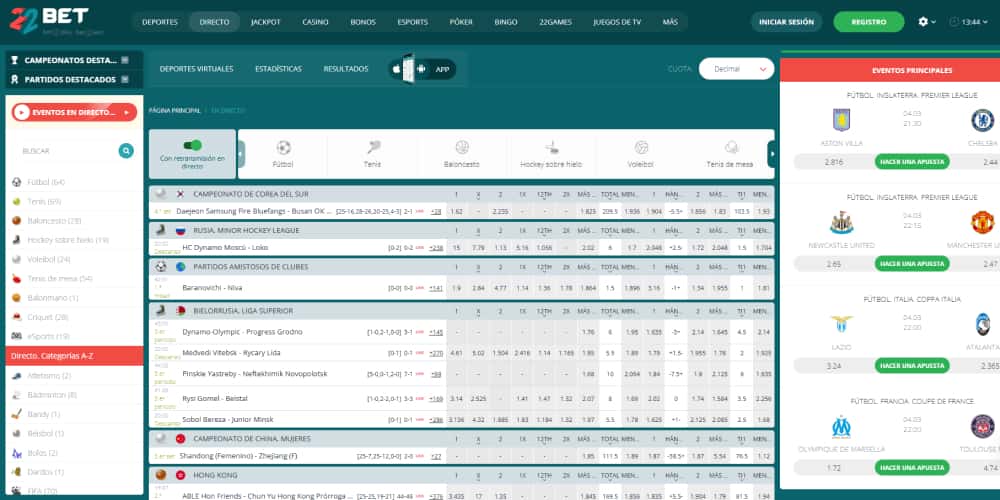Expand +141 markets for Baranovichi - Niva

coord(436,288)
